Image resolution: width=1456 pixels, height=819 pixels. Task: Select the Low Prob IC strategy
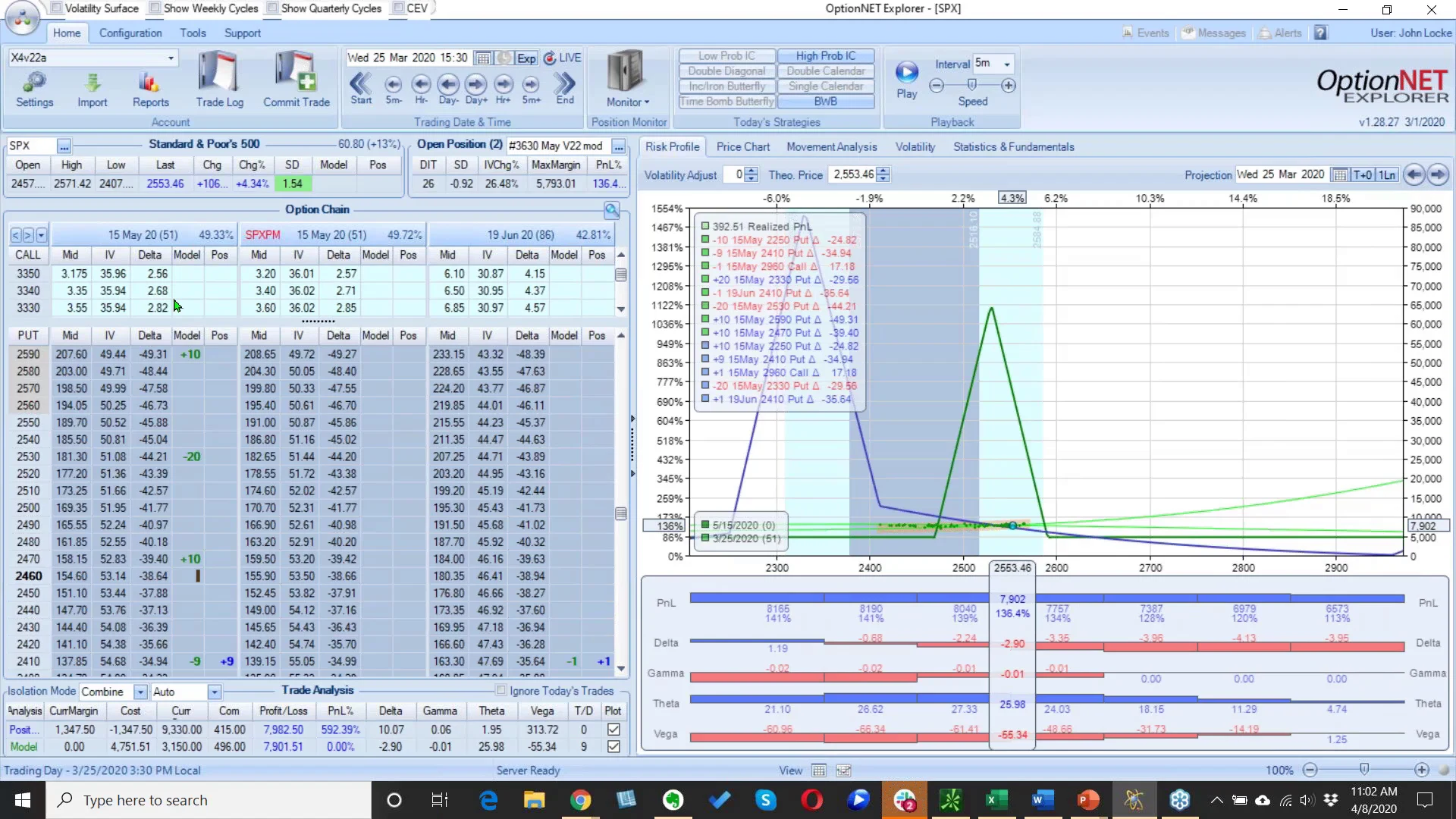726,56
